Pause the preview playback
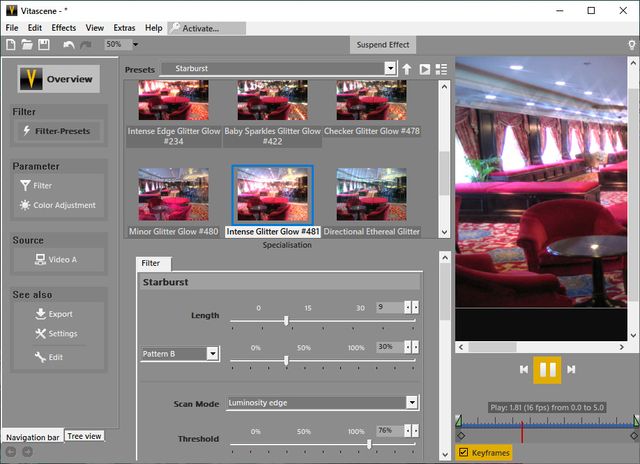Screen dimensions: 640x464 coord(547,369)
